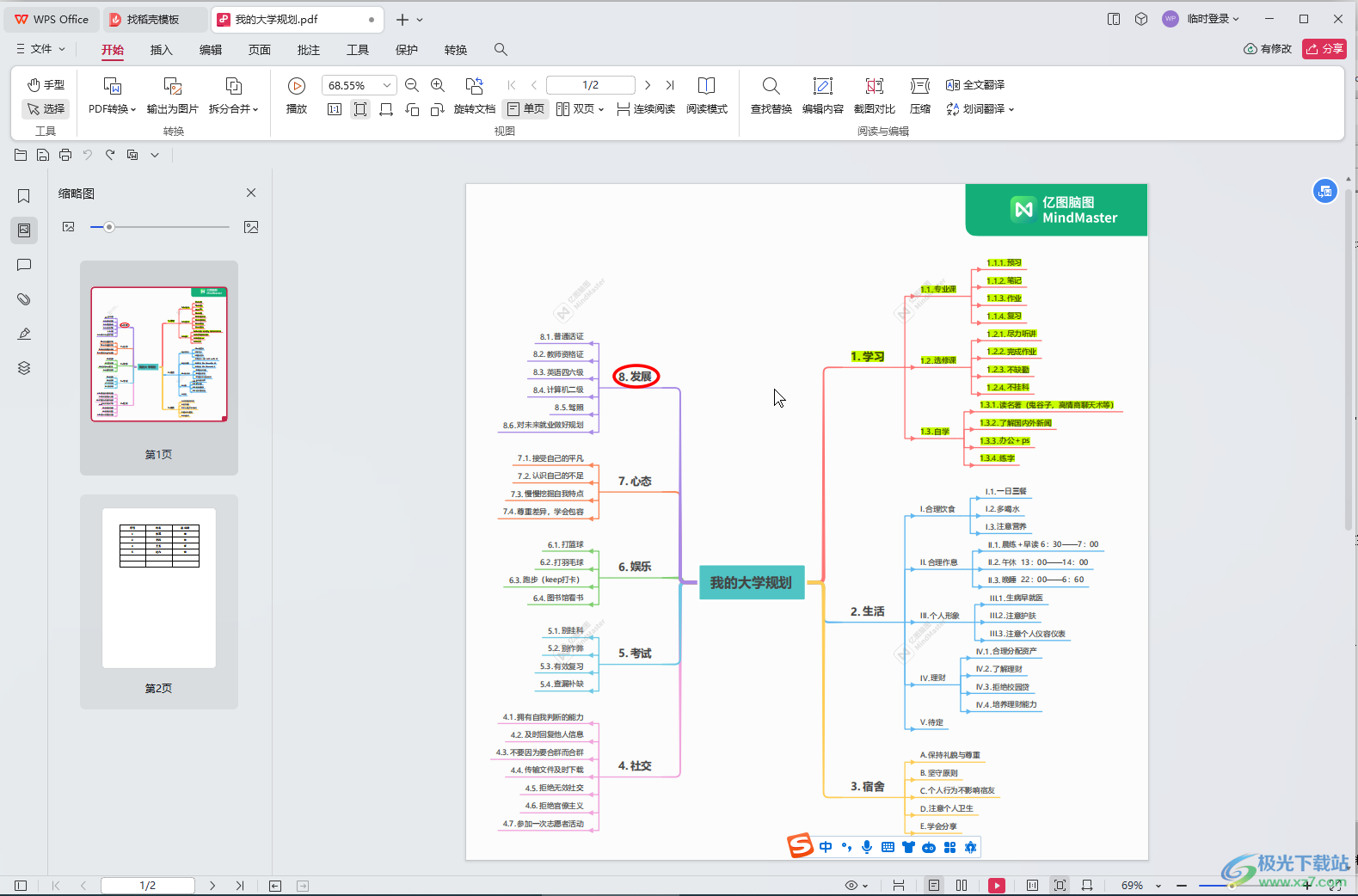
Task: Enable 单页 single page view
Action: point(525,109)
